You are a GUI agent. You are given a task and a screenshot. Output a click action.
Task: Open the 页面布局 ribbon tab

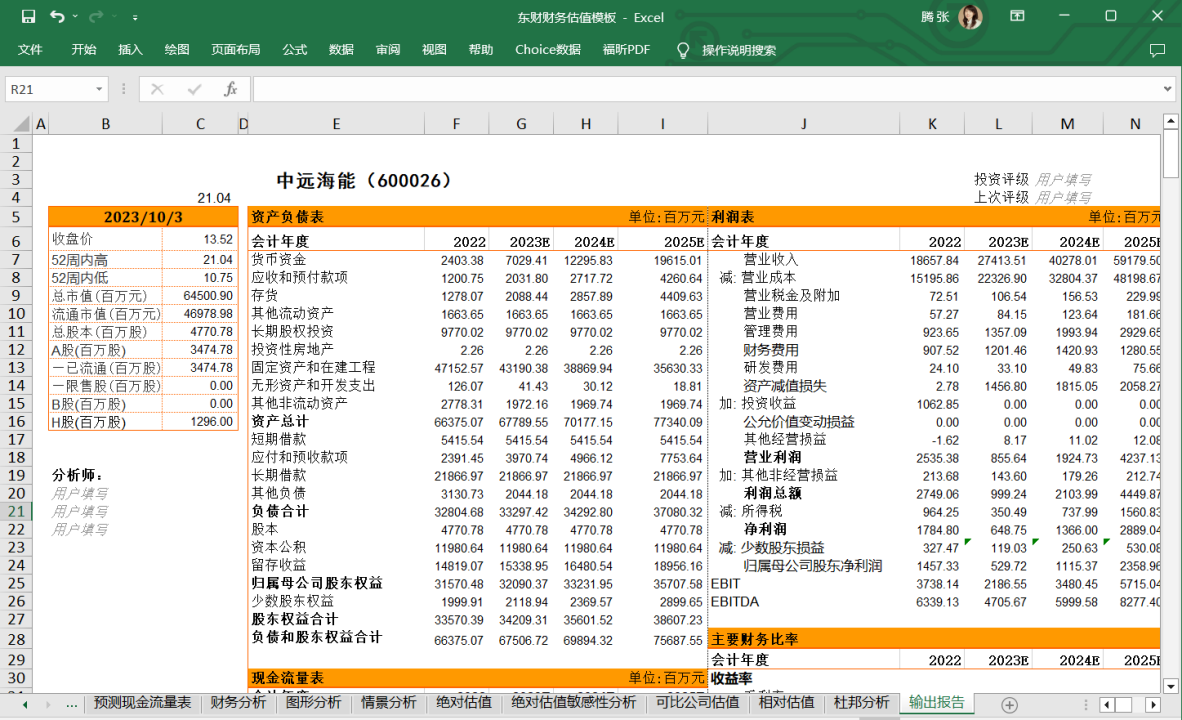235,50
